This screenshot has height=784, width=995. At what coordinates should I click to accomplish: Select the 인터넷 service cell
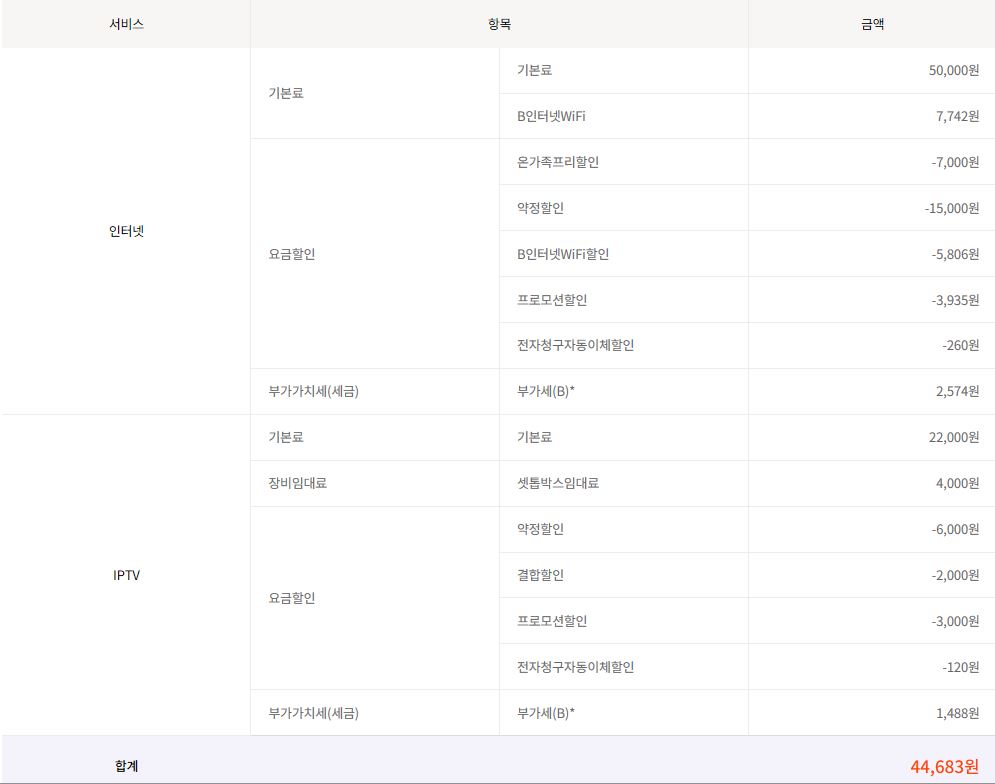[126, 231]
